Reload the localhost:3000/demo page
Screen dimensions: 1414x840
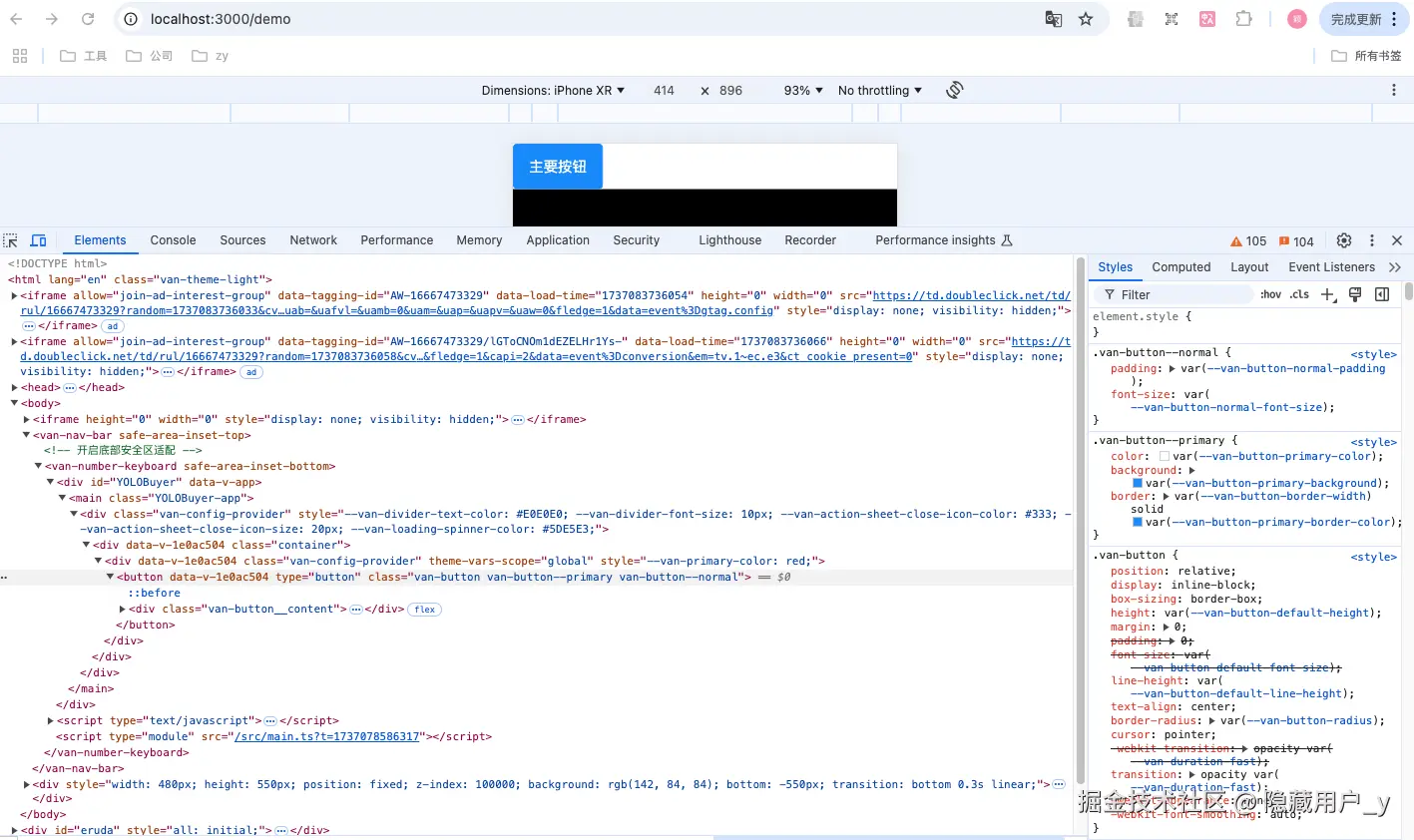88,19
